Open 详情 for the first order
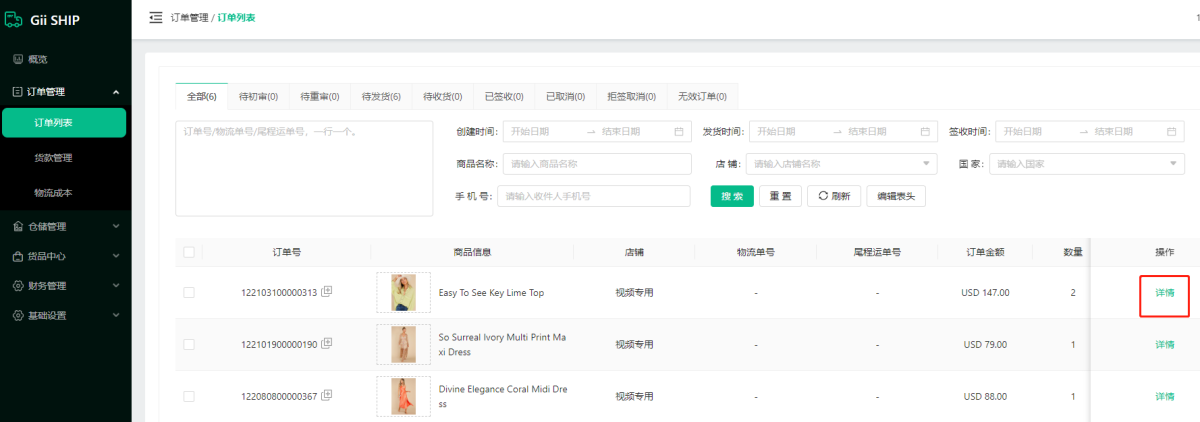The height and width of the screenshot is (422, 1200). pyautogui.click(x=1164, y=293)
